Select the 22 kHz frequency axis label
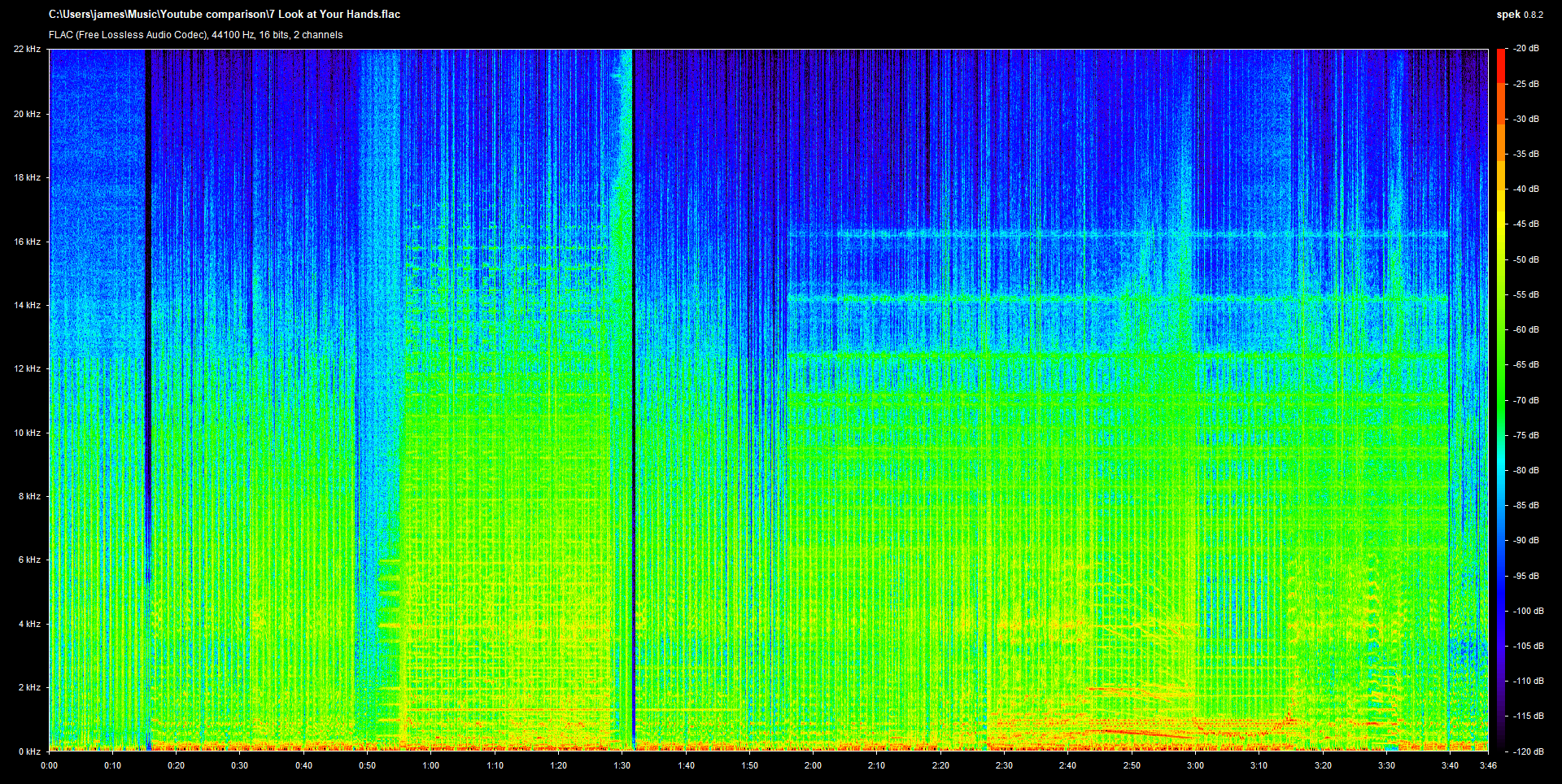 tap(27, 50)
